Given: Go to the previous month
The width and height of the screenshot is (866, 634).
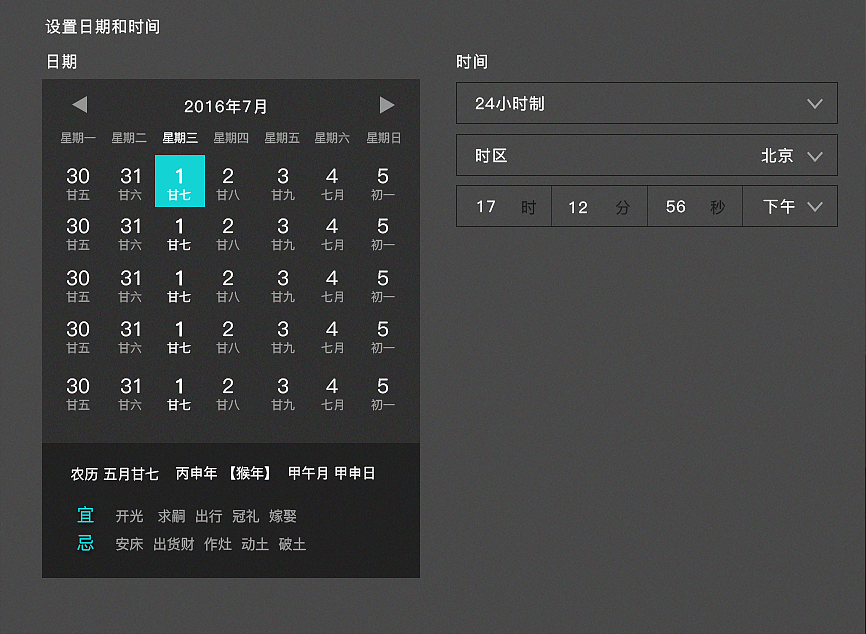Looking at the screenshot, I should 79,104.
